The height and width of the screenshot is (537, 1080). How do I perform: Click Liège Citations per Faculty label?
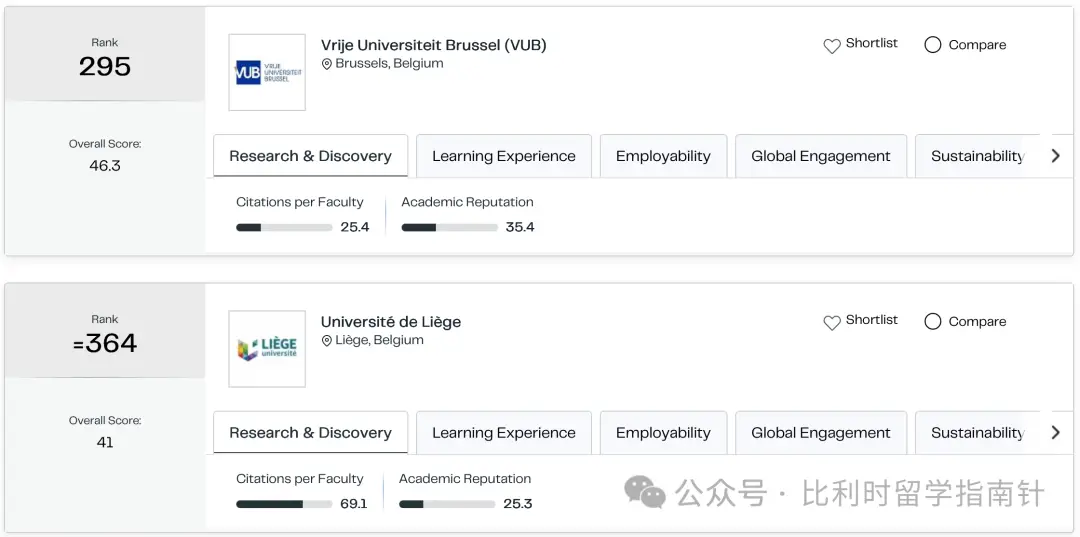pos(300,479)
